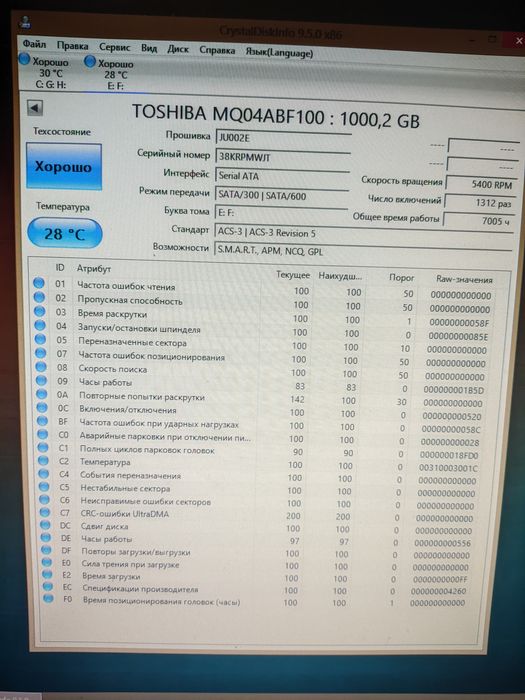Click status icon for attribute C0

pyautogui.click(x=43, y=434)
